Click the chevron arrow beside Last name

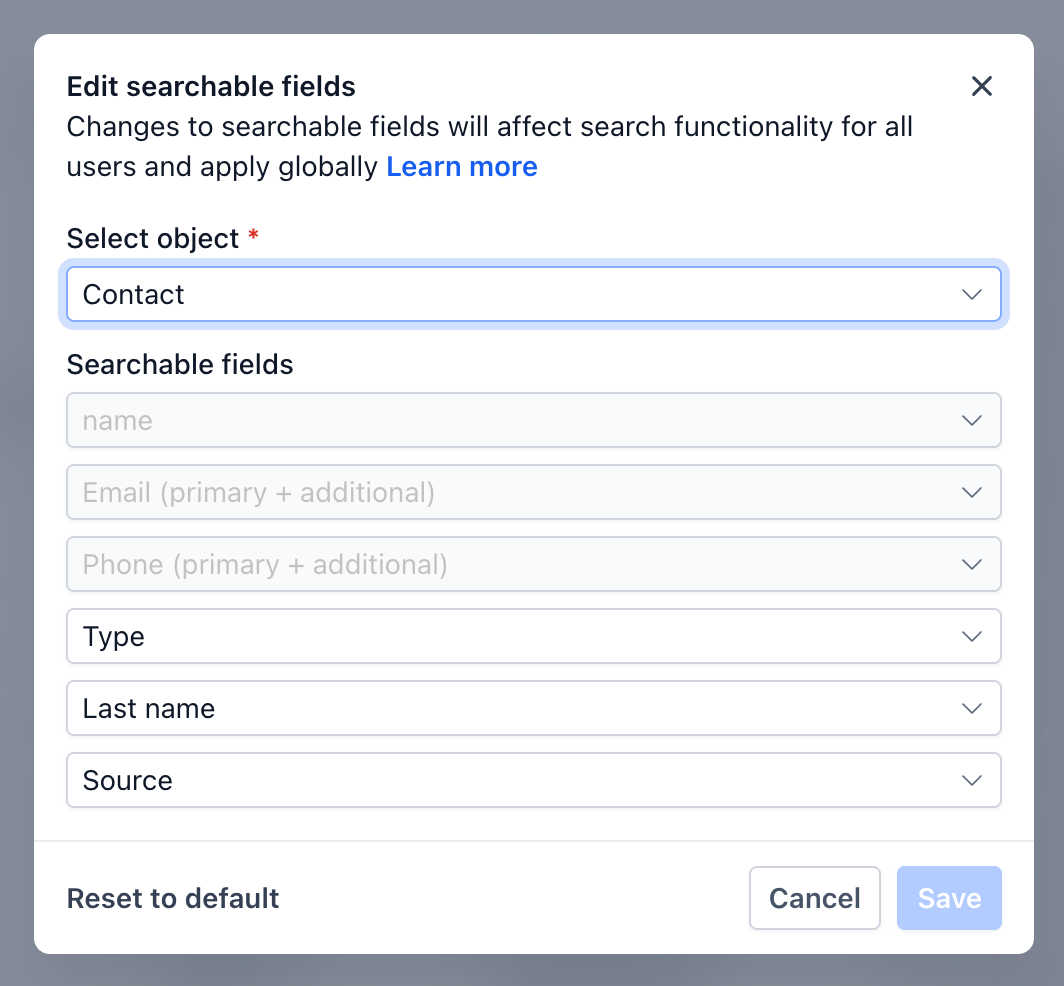971,708
